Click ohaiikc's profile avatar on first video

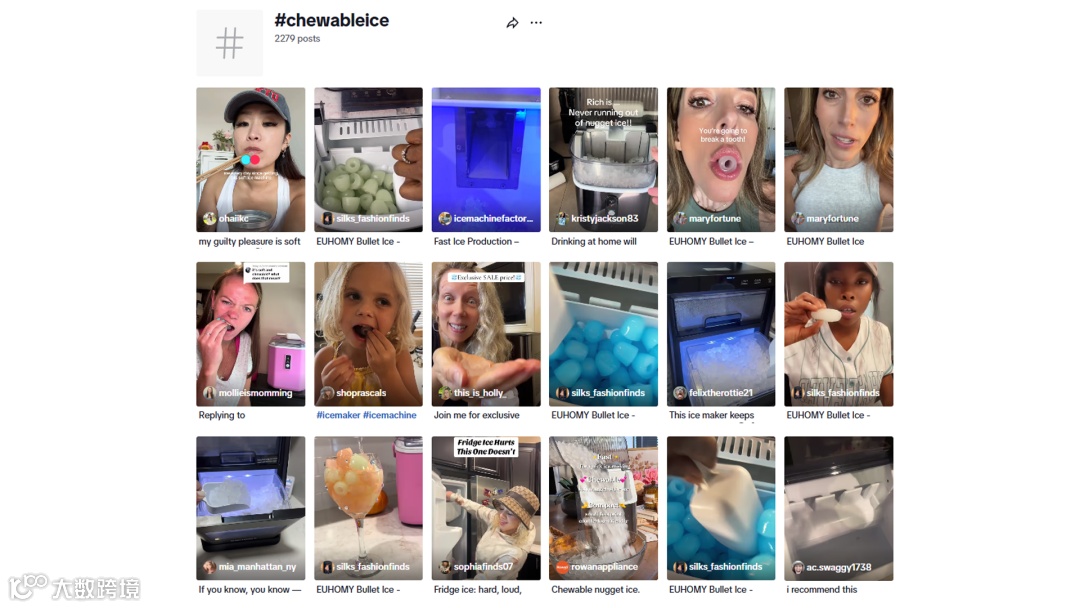209,218
